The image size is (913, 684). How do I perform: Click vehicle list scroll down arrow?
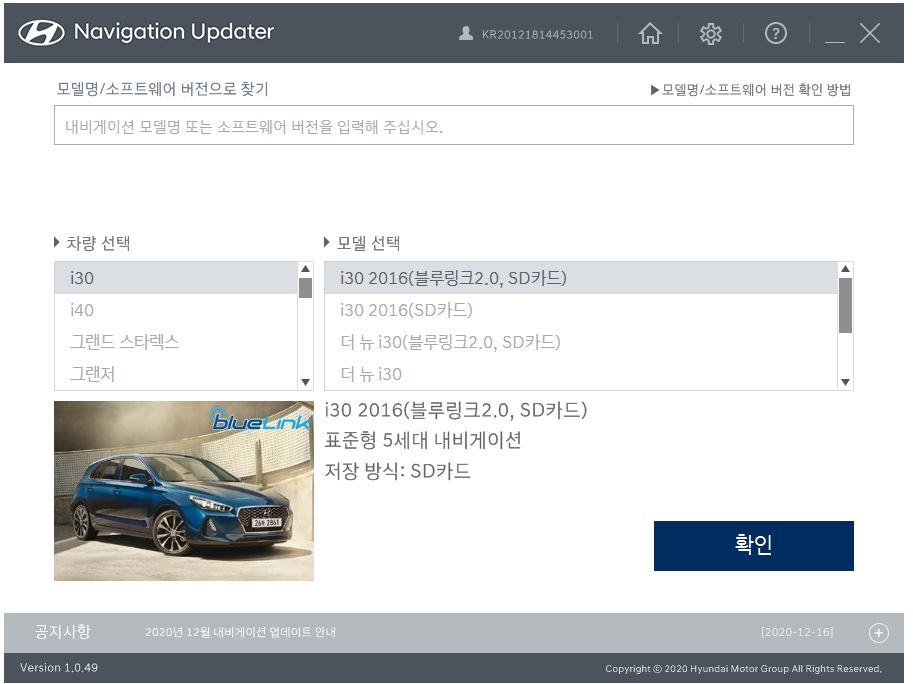click(x=305, y=382)
